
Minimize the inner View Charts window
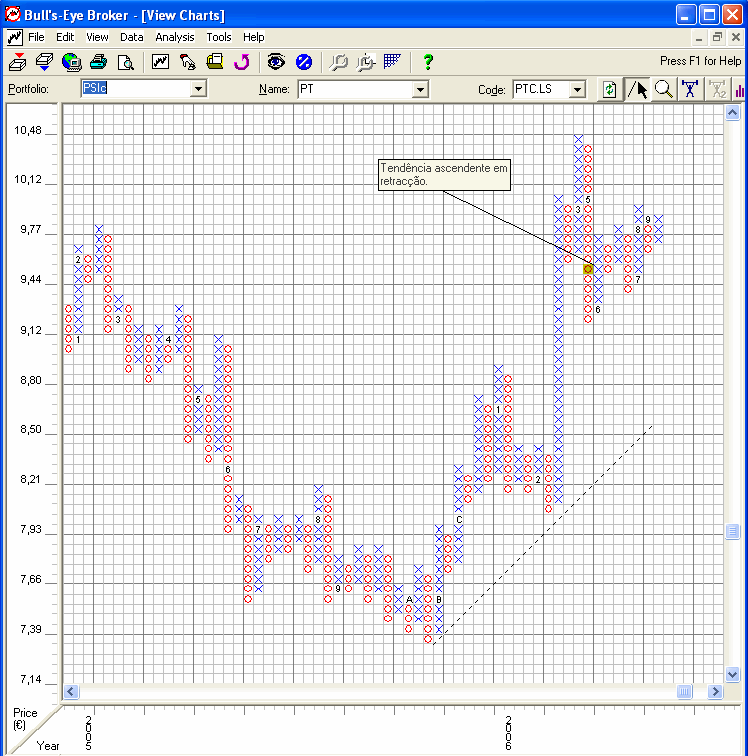click(x=698, y=37)
